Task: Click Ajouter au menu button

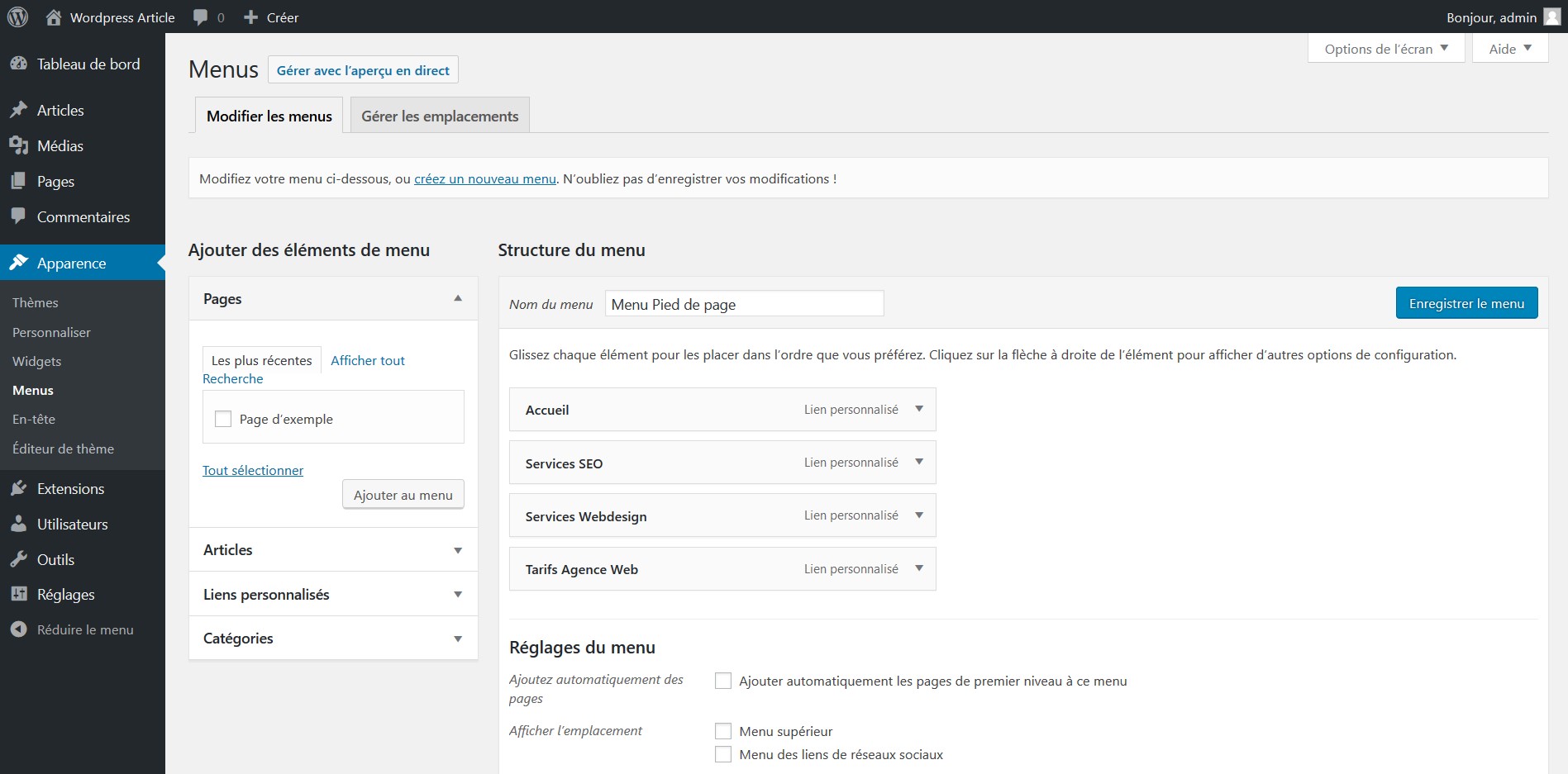Action: click(x=403, y=495)
